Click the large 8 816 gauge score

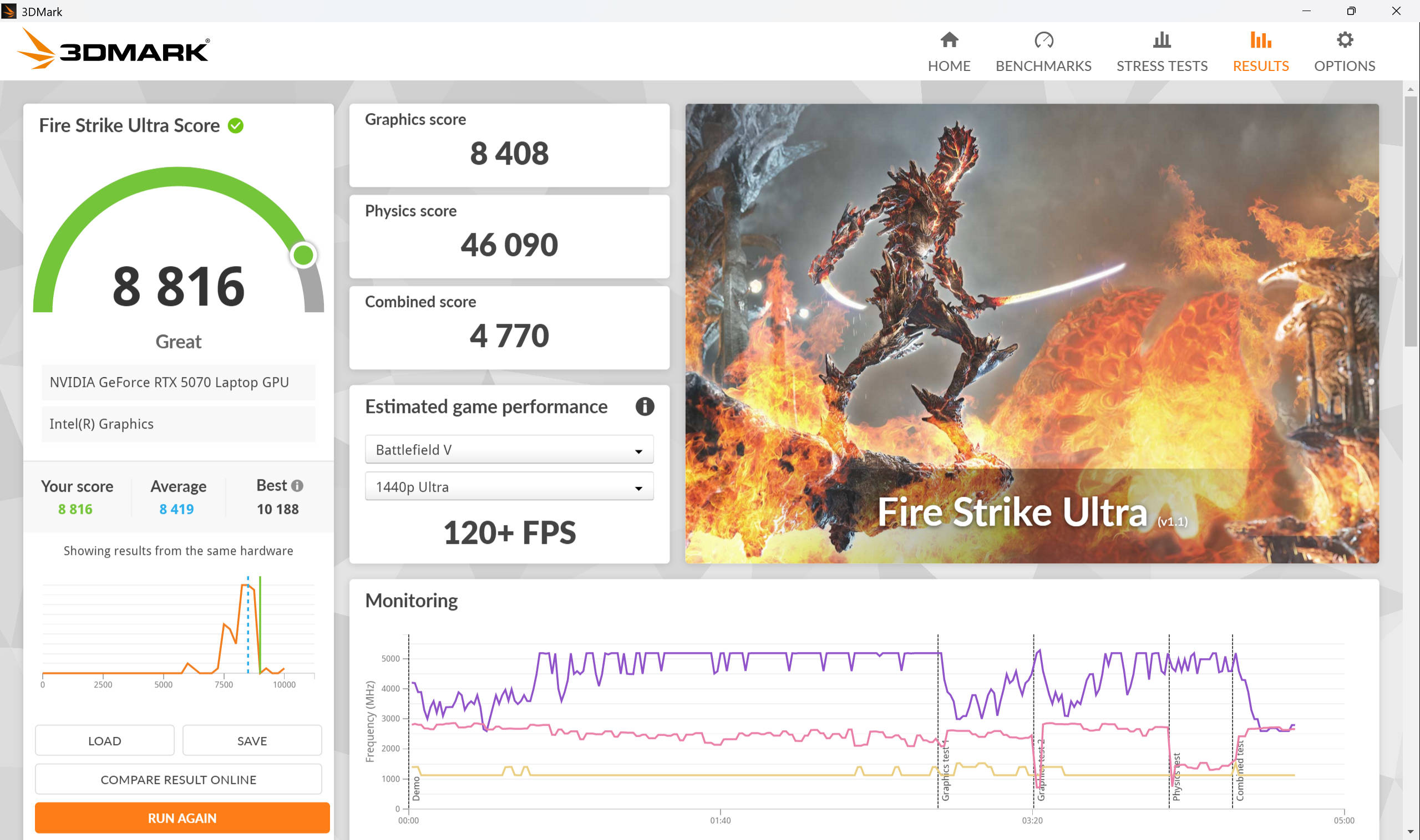tap(179, 287)
